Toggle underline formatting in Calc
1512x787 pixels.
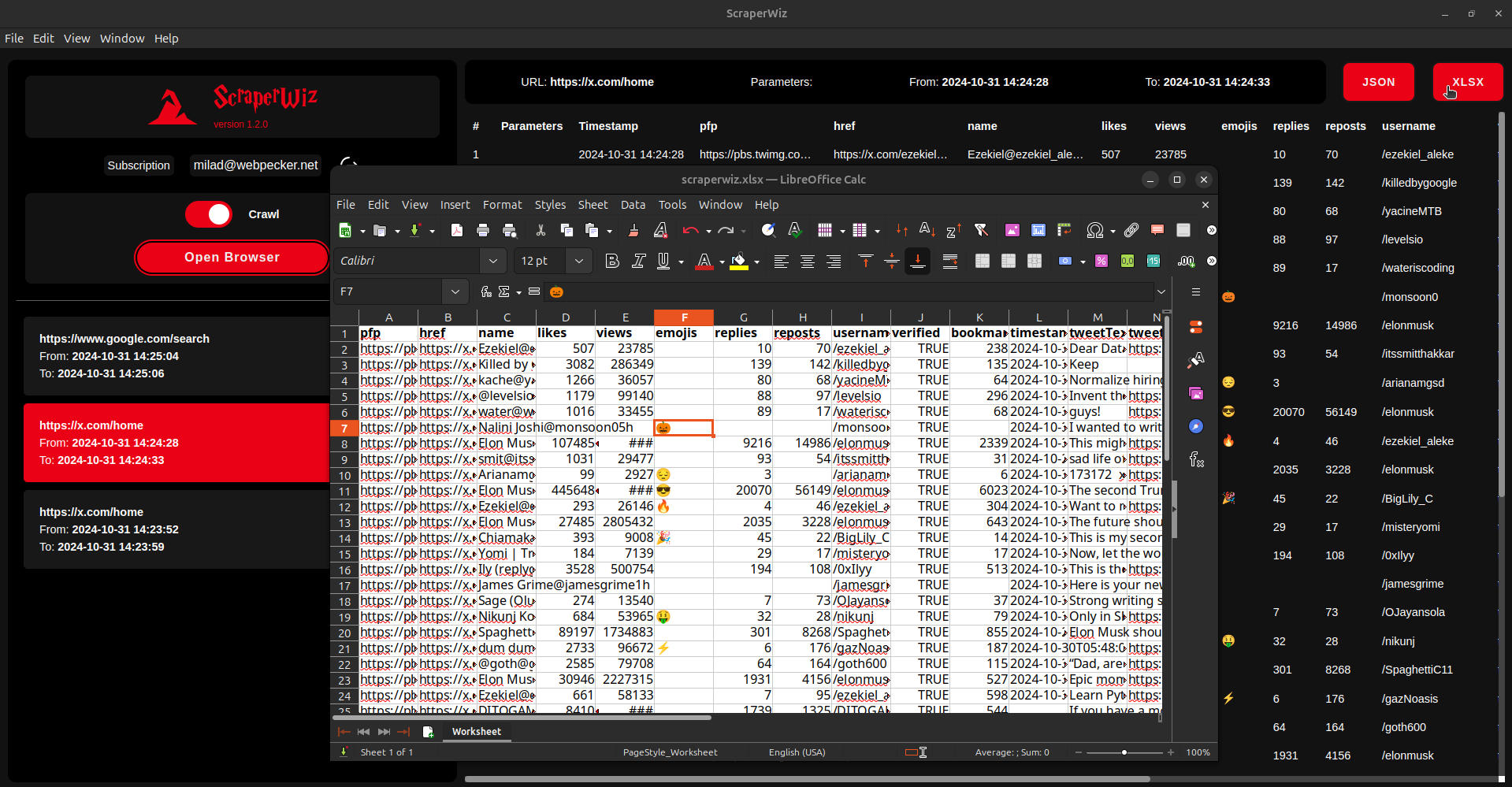[x=664, y=261]
